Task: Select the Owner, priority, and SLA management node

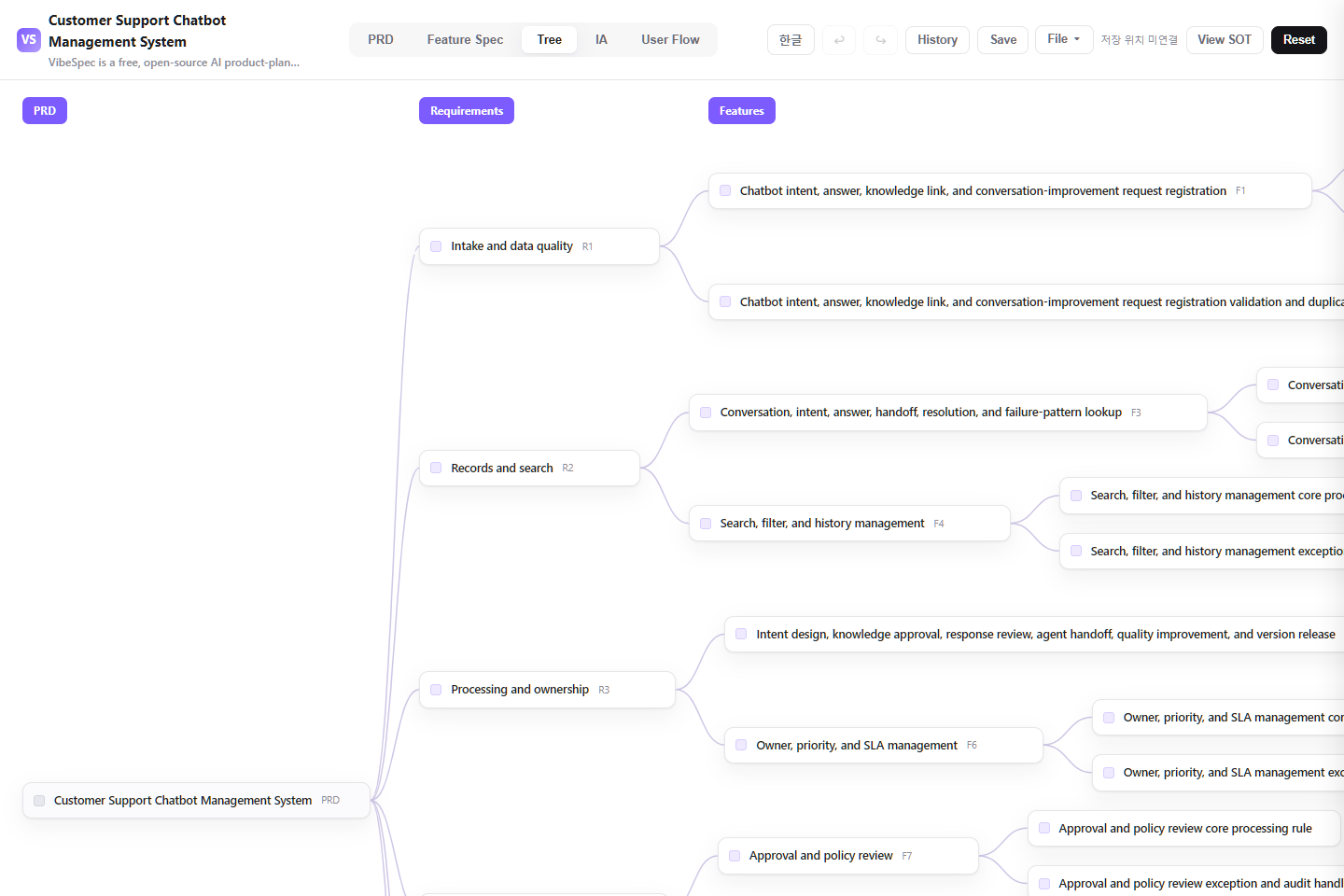Action: click(x=883, y=745)
